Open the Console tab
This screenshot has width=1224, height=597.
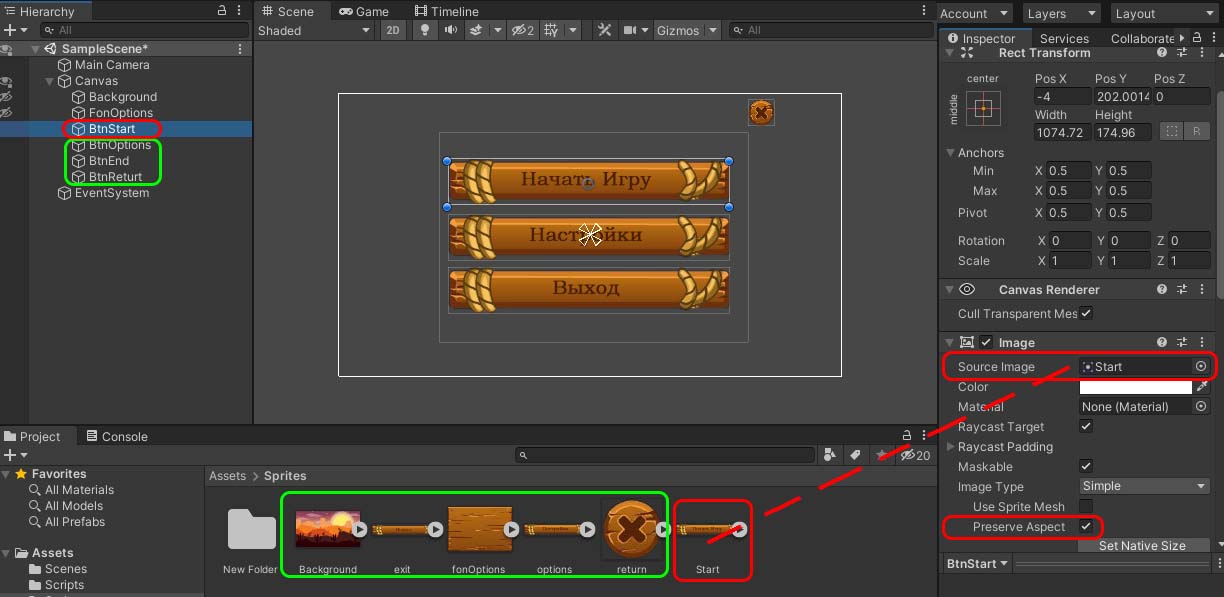(117, 436)
